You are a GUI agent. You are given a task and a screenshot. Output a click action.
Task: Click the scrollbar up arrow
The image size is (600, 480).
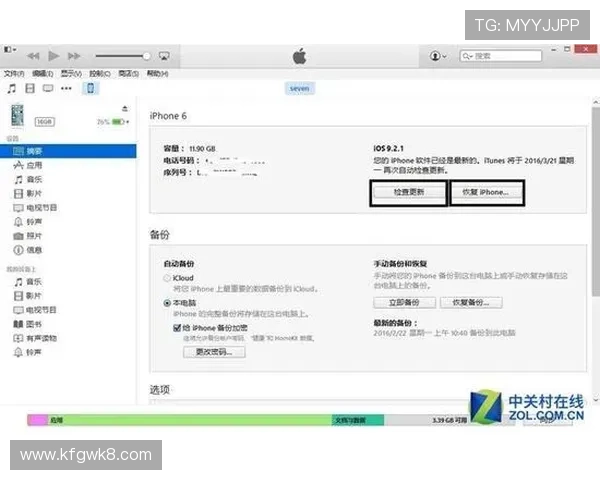coord(596,102)
